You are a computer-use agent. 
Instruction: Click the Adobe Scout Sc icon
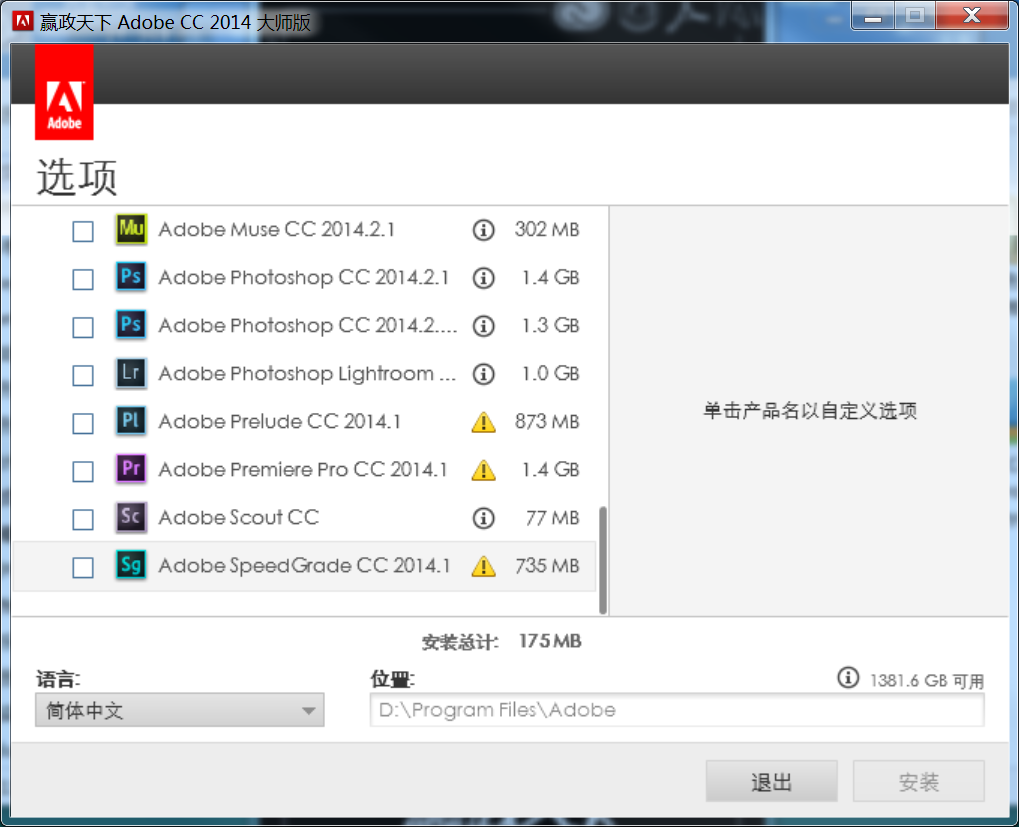tap(131, 517)
